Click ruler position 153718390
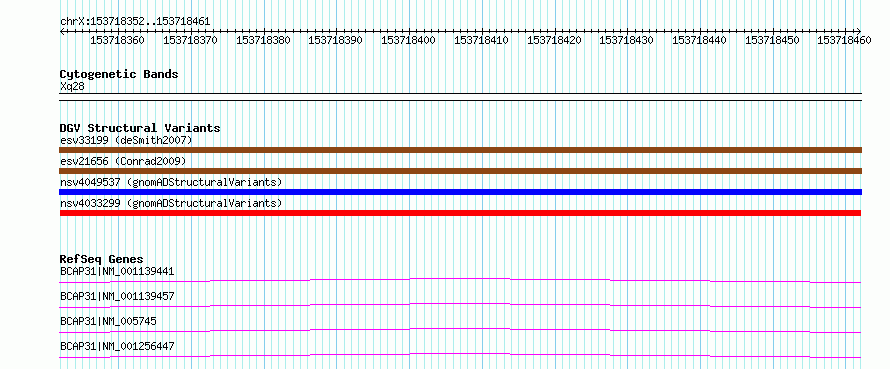 (335, 40)
